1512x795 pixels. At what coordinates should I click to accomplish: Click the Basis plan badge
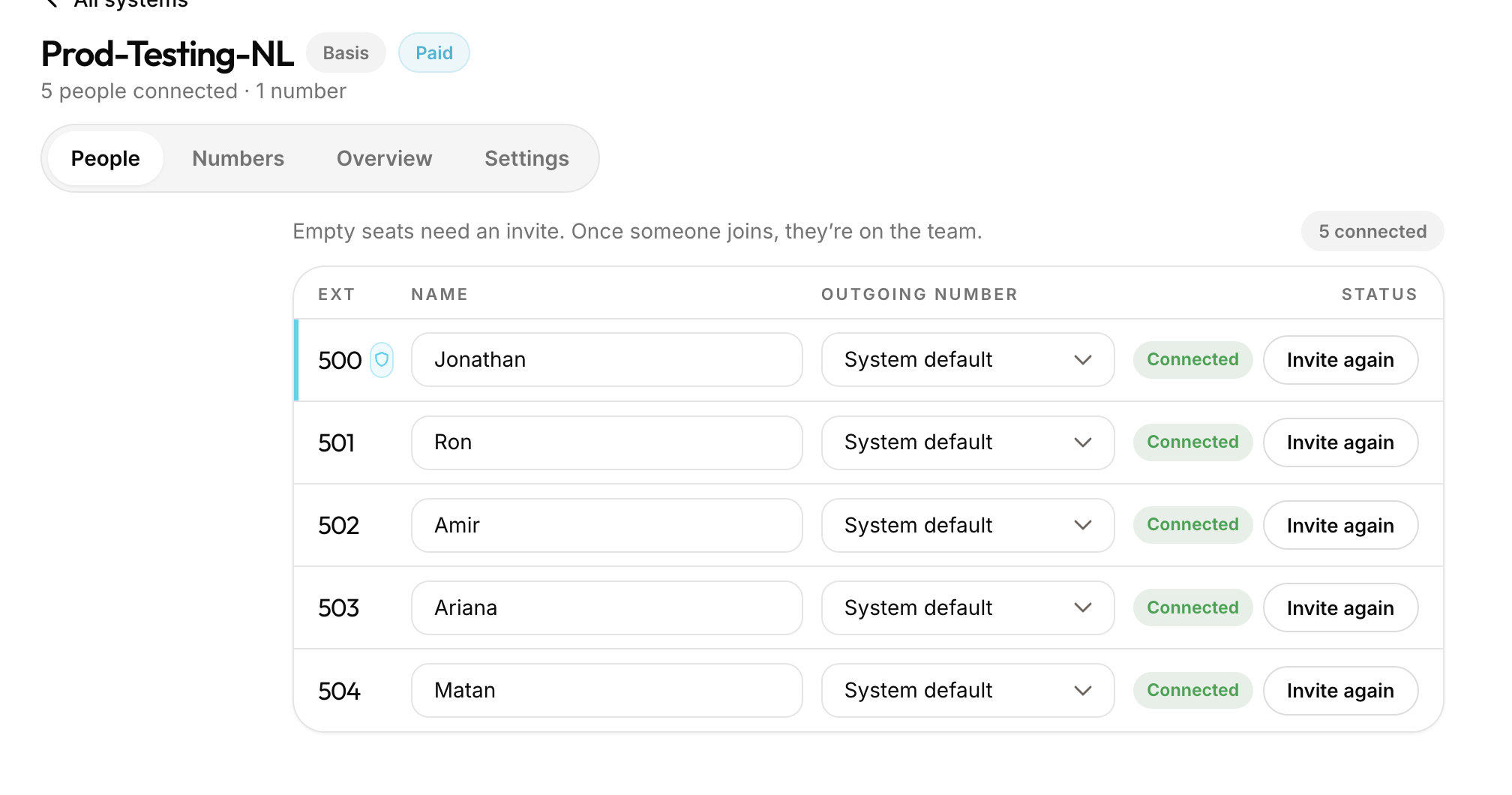pyautogui.click(x=346, y=52)
